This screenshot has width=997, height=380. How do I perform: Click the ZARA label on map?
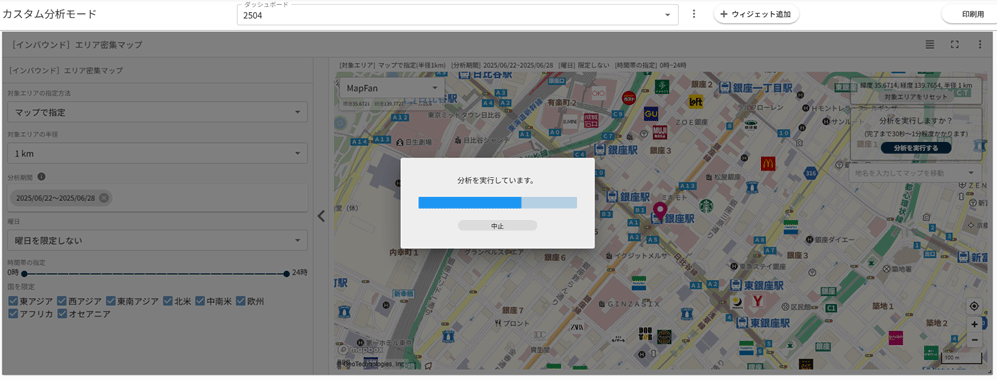pos(577,326)
